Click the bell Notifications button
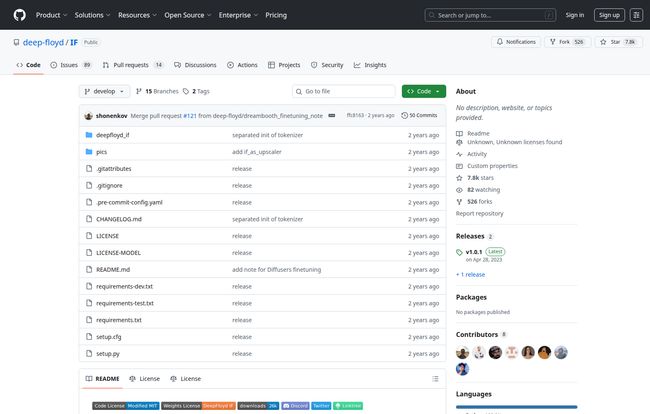The height and width of the screenshot is (414, 650). pos(516,42)
